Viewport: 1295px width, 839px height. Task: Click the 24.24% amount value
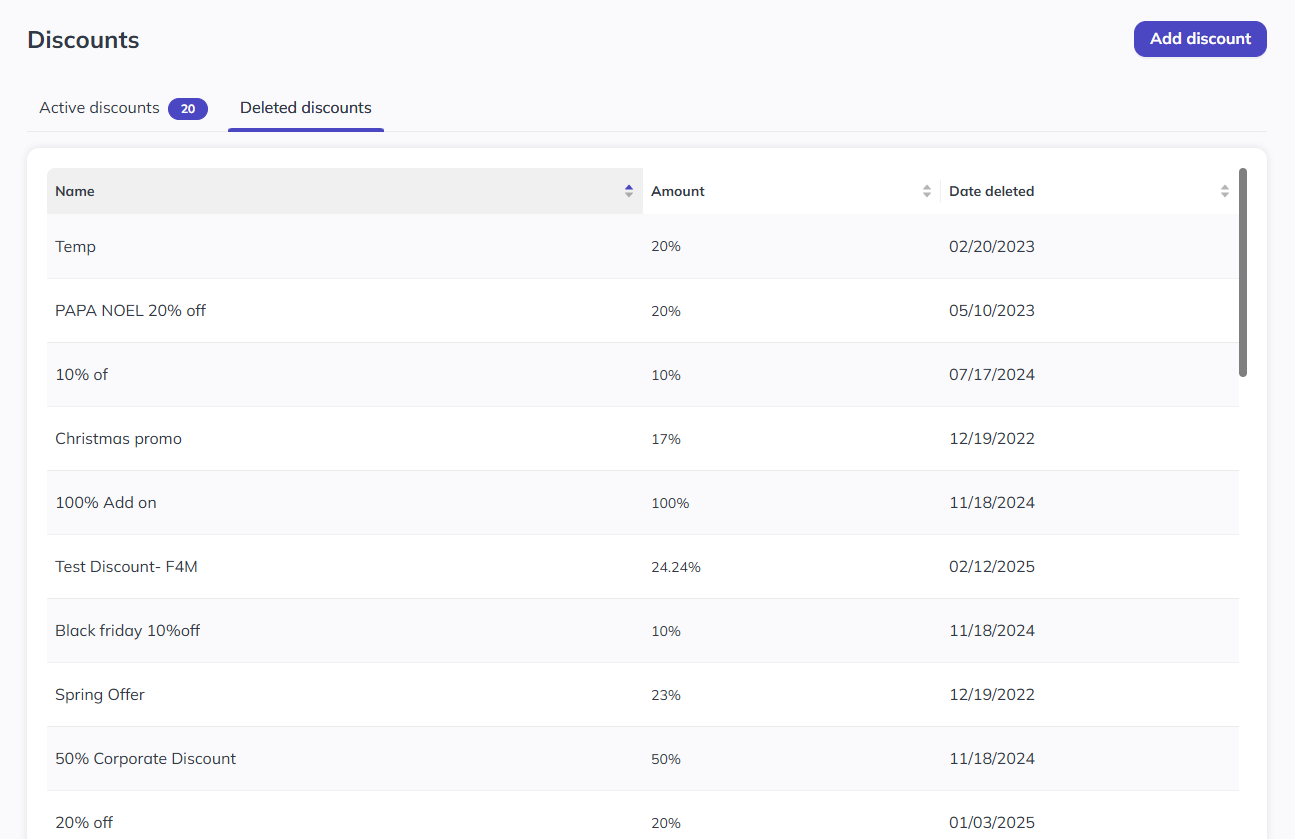[676, 567]
